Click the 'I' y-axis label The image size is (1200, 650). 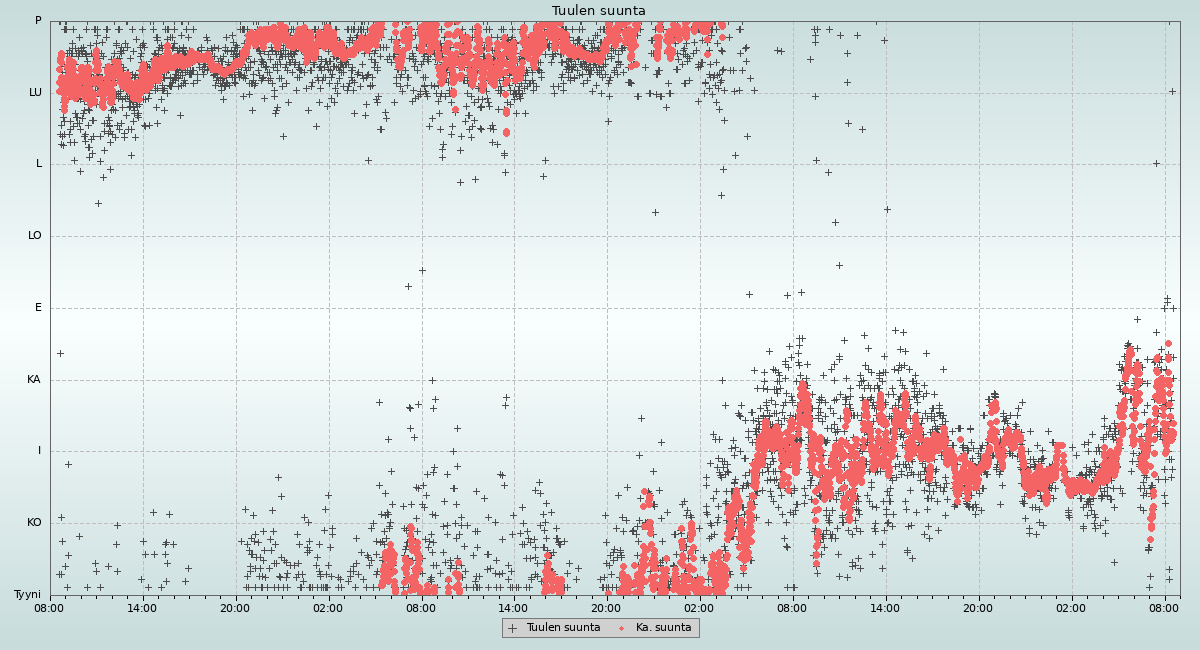coord(40,451)
